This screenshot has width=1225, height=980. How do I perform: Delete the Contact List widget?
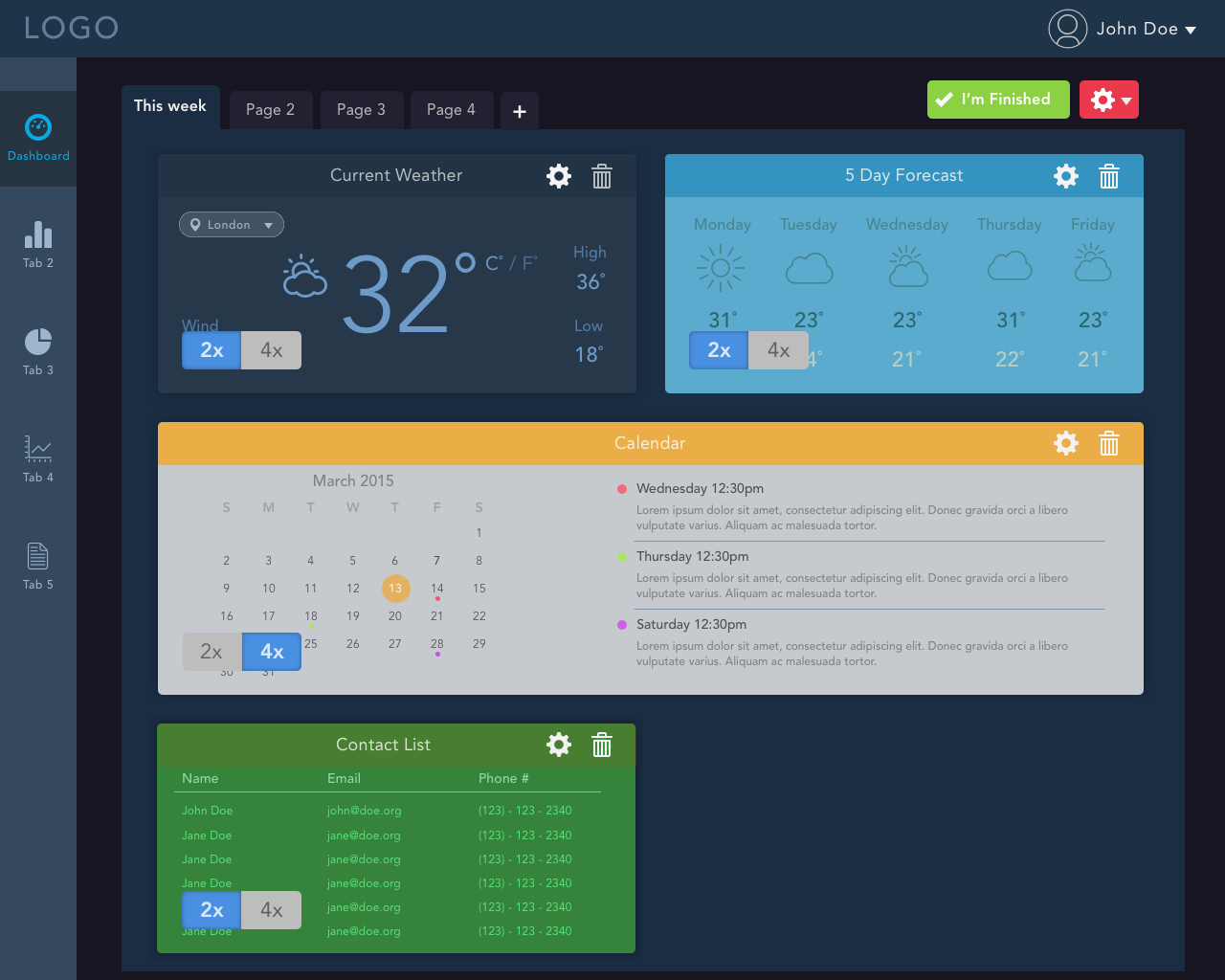(602, 745)
